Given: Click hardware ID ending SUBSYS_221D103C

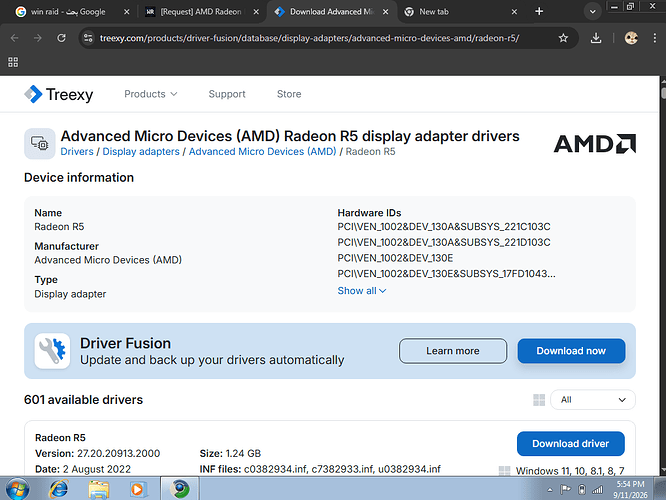Looking at the screenshot, I should click(x=443, y=243).
